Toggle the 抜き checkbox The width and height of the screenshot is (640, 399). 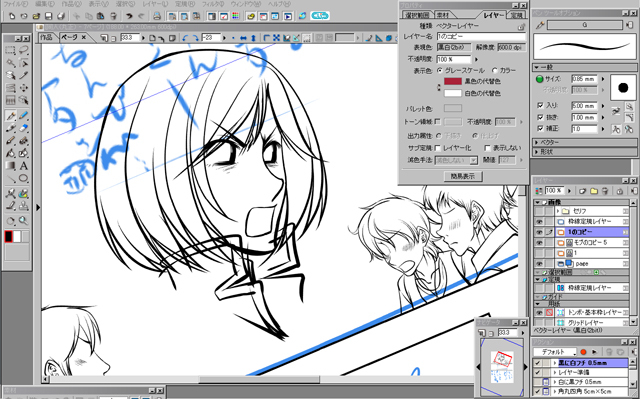coord(540,117)
